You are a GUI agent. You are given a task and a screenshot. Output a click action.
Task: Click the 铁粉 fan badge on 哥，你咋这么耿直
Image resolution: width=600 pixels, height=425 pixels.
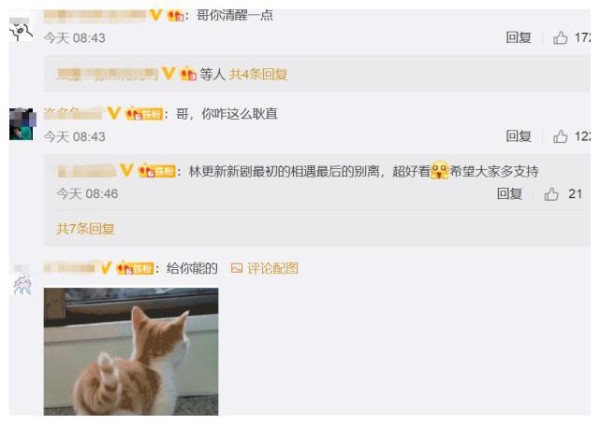tap(144, 114)
